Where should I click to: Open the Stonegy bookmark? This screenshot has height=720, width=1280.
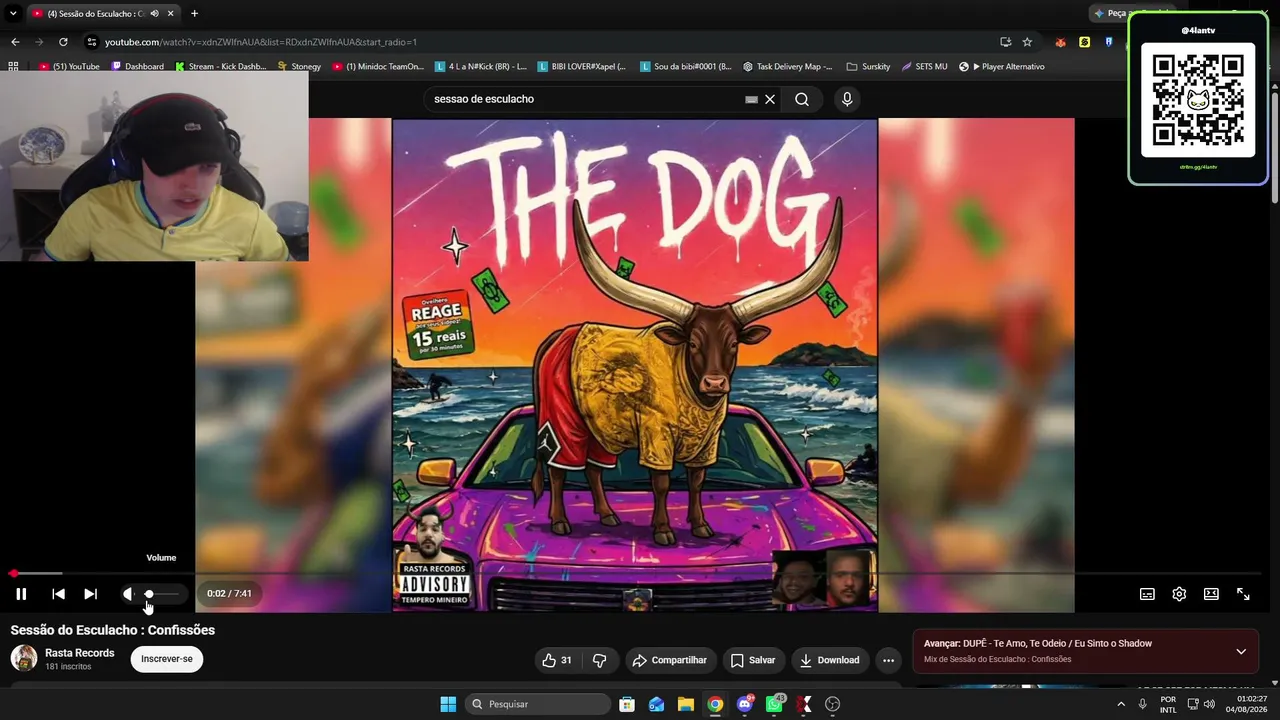[x=299, y=66]
